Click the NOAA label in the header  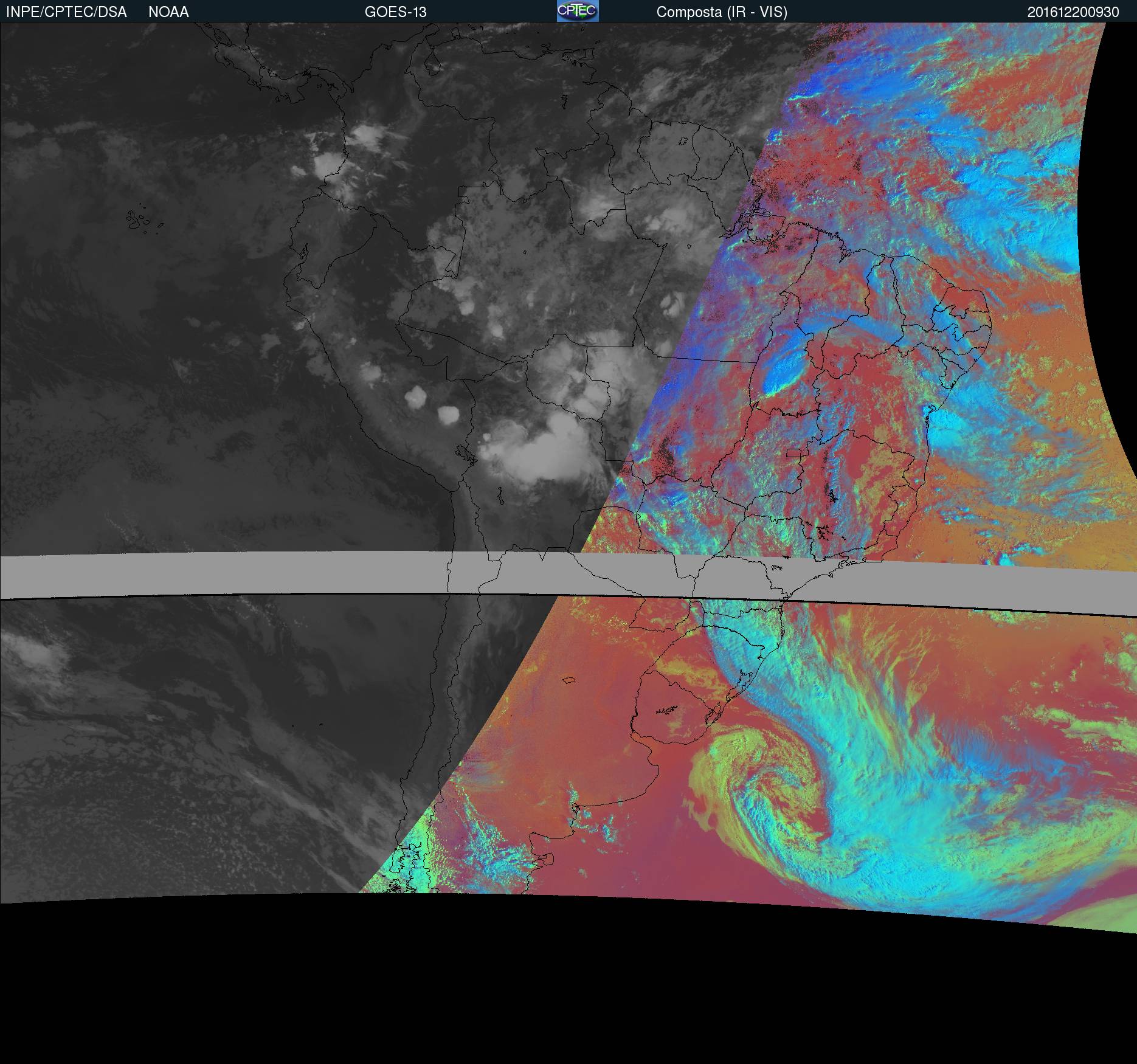(x=168, y=12)
